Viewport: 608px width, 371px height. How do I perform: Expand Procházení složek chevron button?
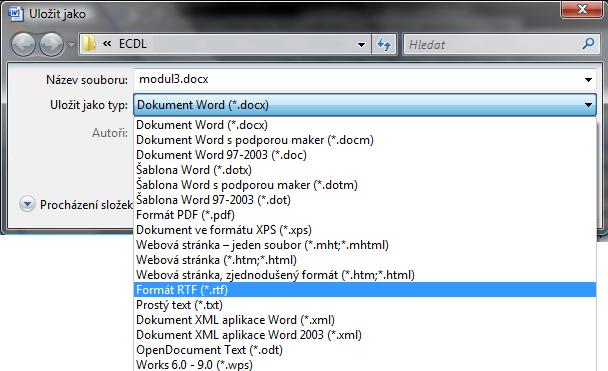tap(27, 204)
